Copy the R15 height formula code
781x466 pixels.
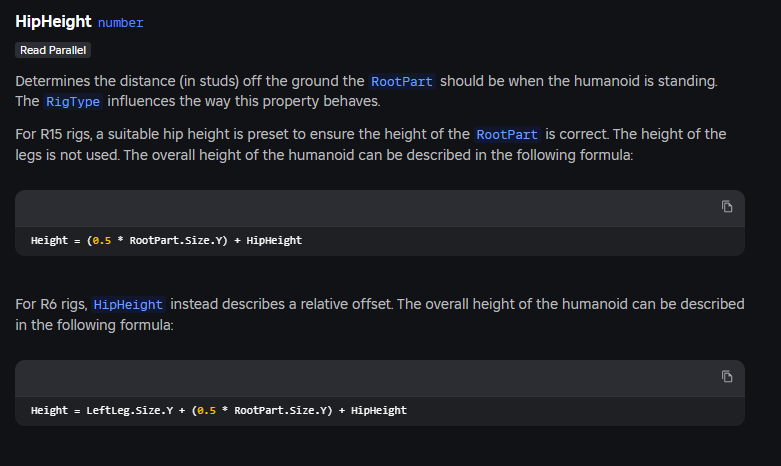727,207
